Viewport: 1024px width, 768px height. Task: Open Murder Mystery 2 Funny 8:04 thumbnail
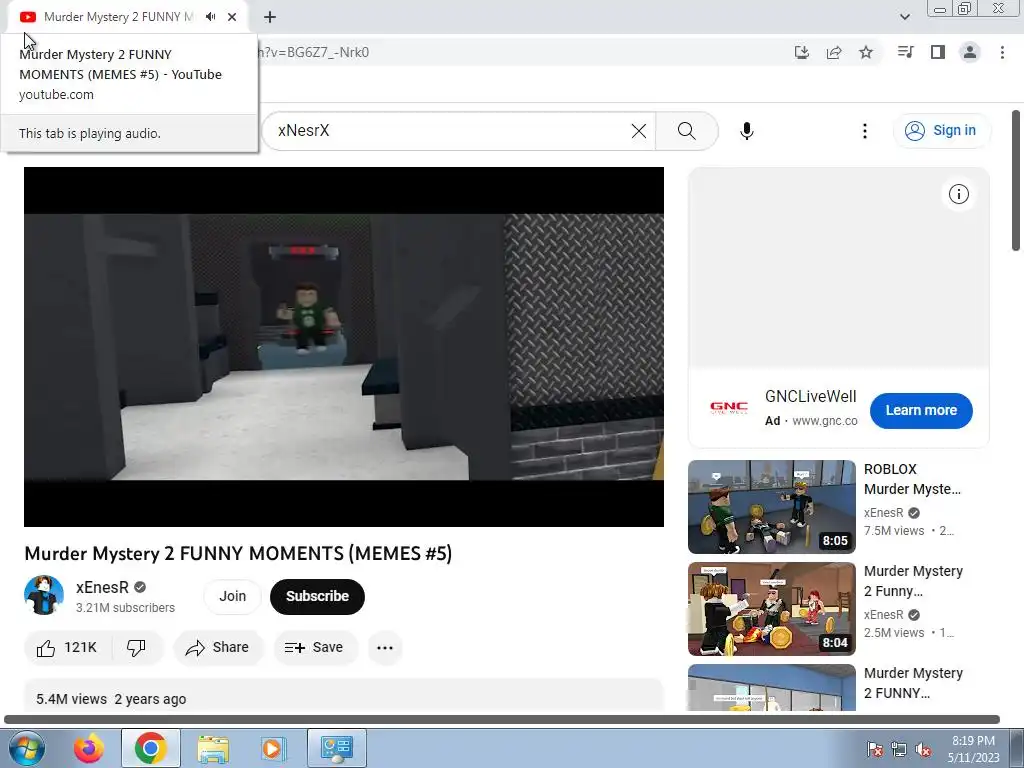(771, 609)
